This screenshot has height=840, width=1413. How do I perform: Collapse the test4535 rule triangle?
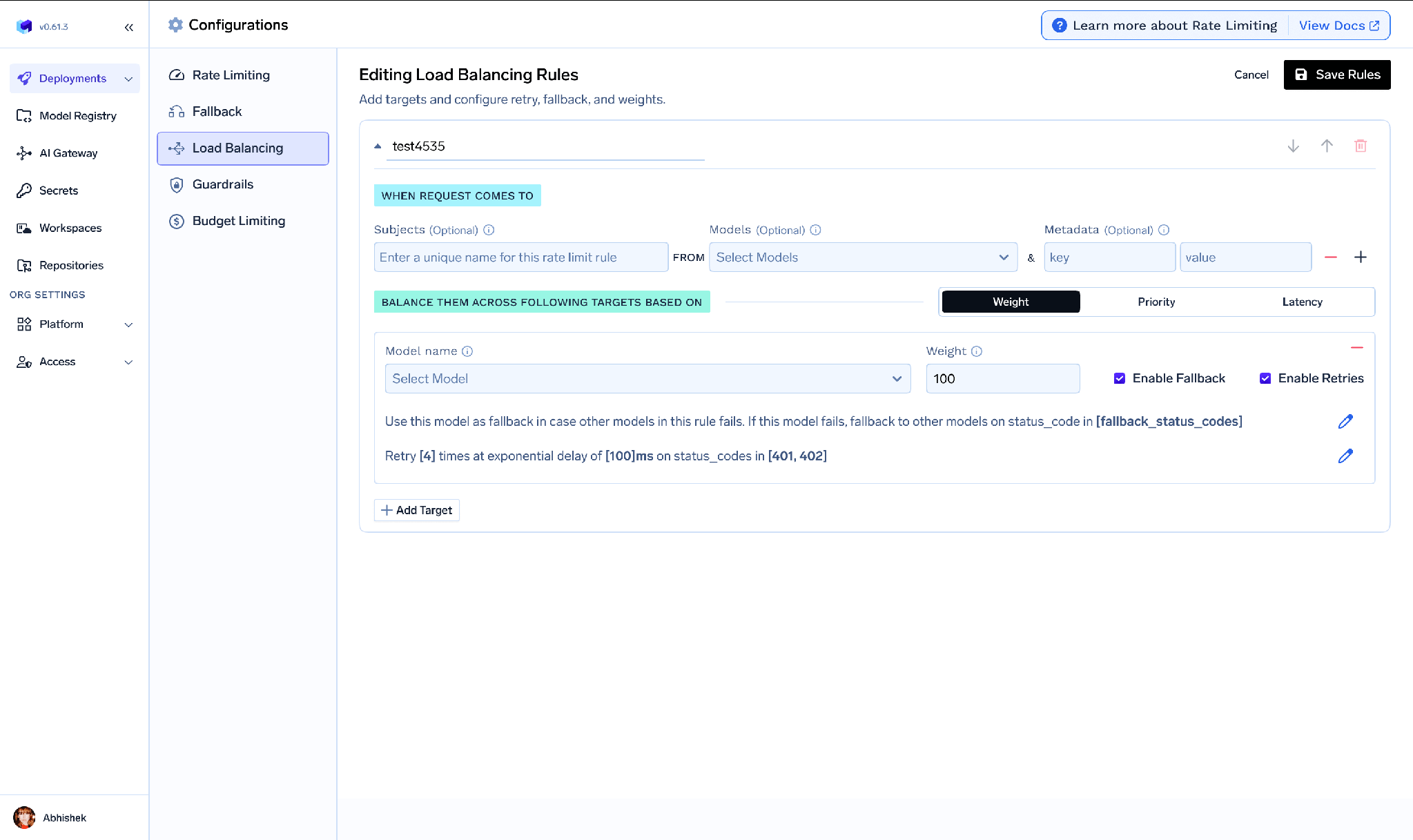(378, 146)
